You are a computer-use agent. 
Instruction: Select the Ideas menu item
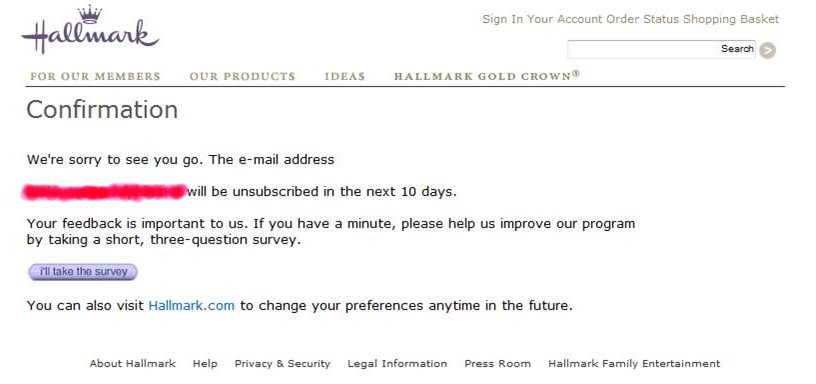[x=345, y=76]
